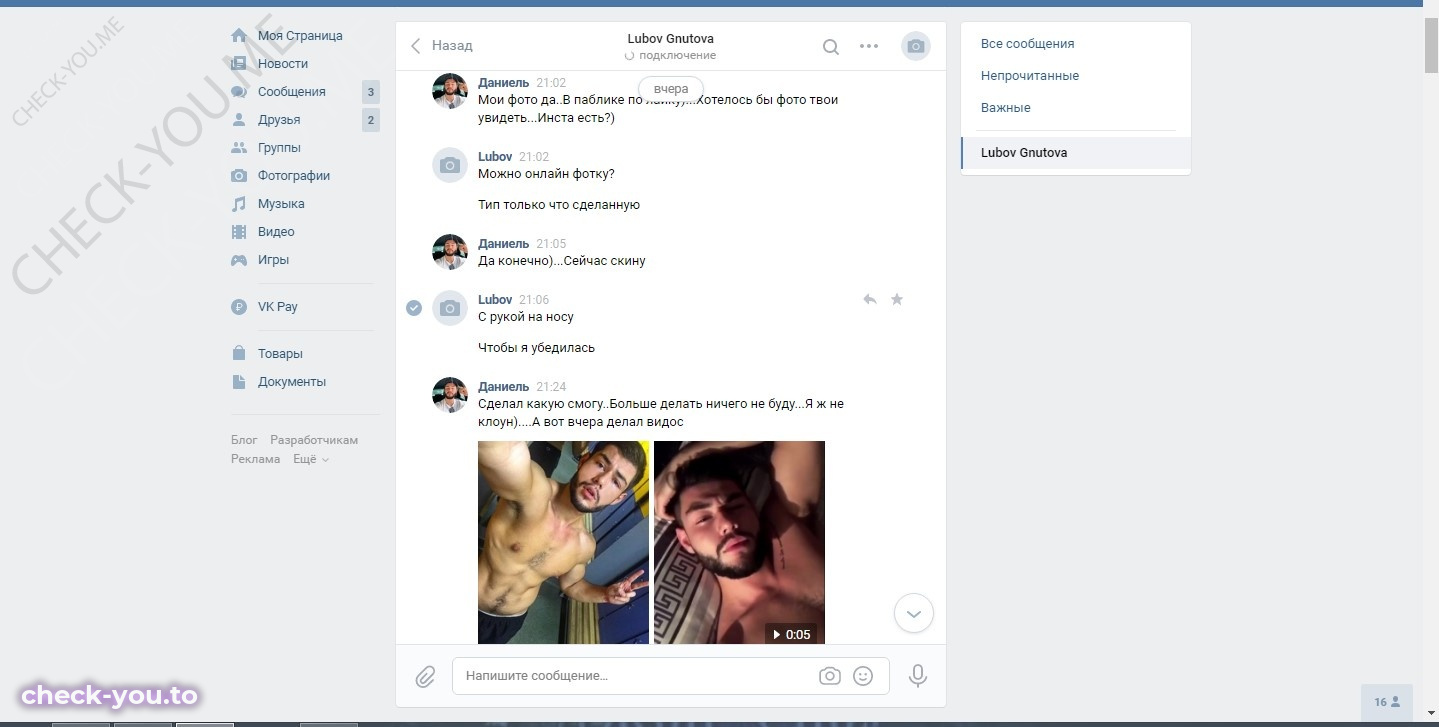The image size is (1439, 727).
Task: Mark message 'С рукой на носу' as important
Action: coord(897,299)
